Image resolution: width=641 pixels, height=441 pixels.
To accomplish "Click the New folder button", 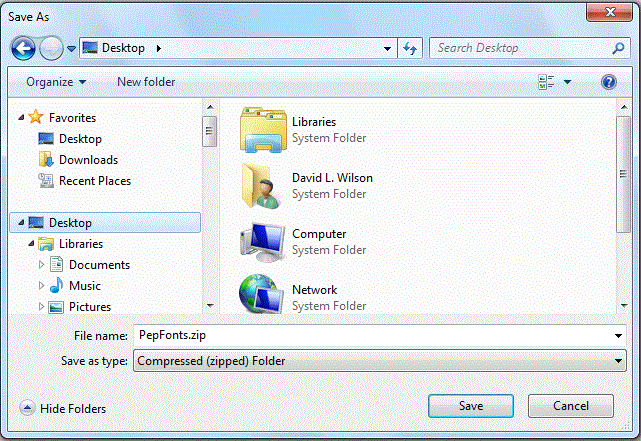I will (x=146, y=82).
